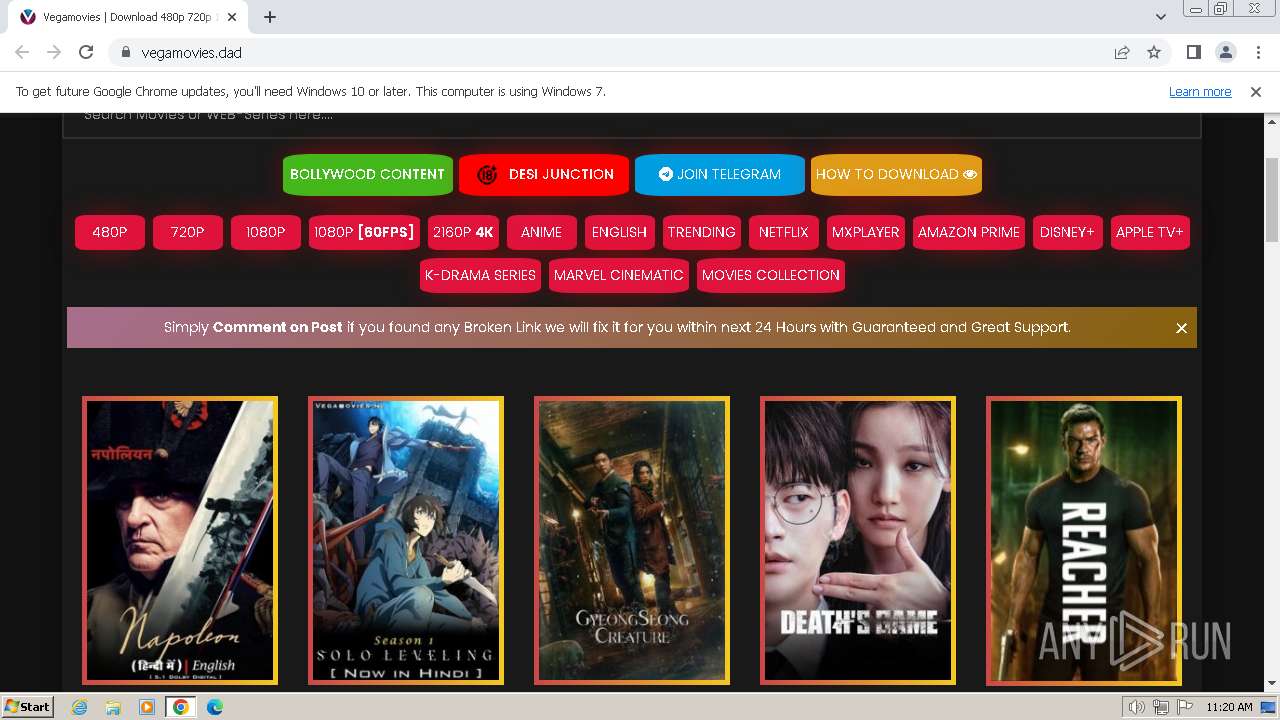
Task: Open the Reacher poster
Action: coord(1084,541)
